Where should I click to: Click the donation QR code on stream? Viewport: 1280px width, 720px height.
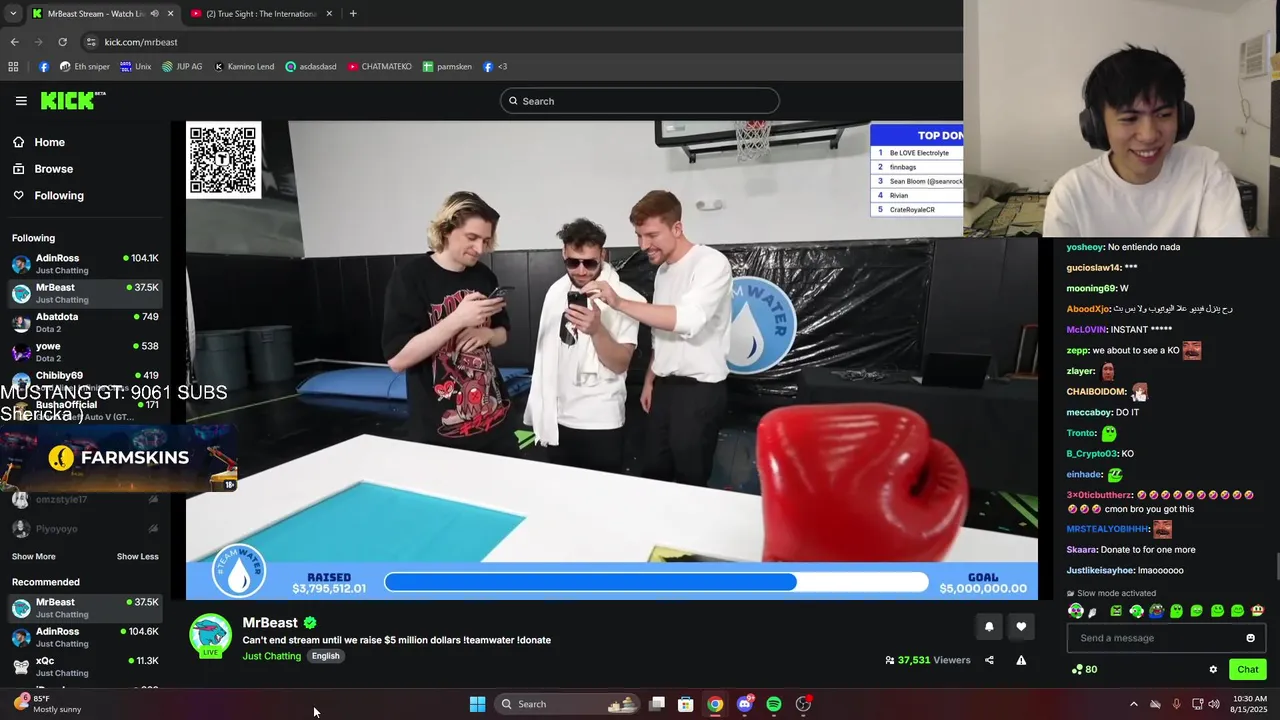(x=224, y=160)
